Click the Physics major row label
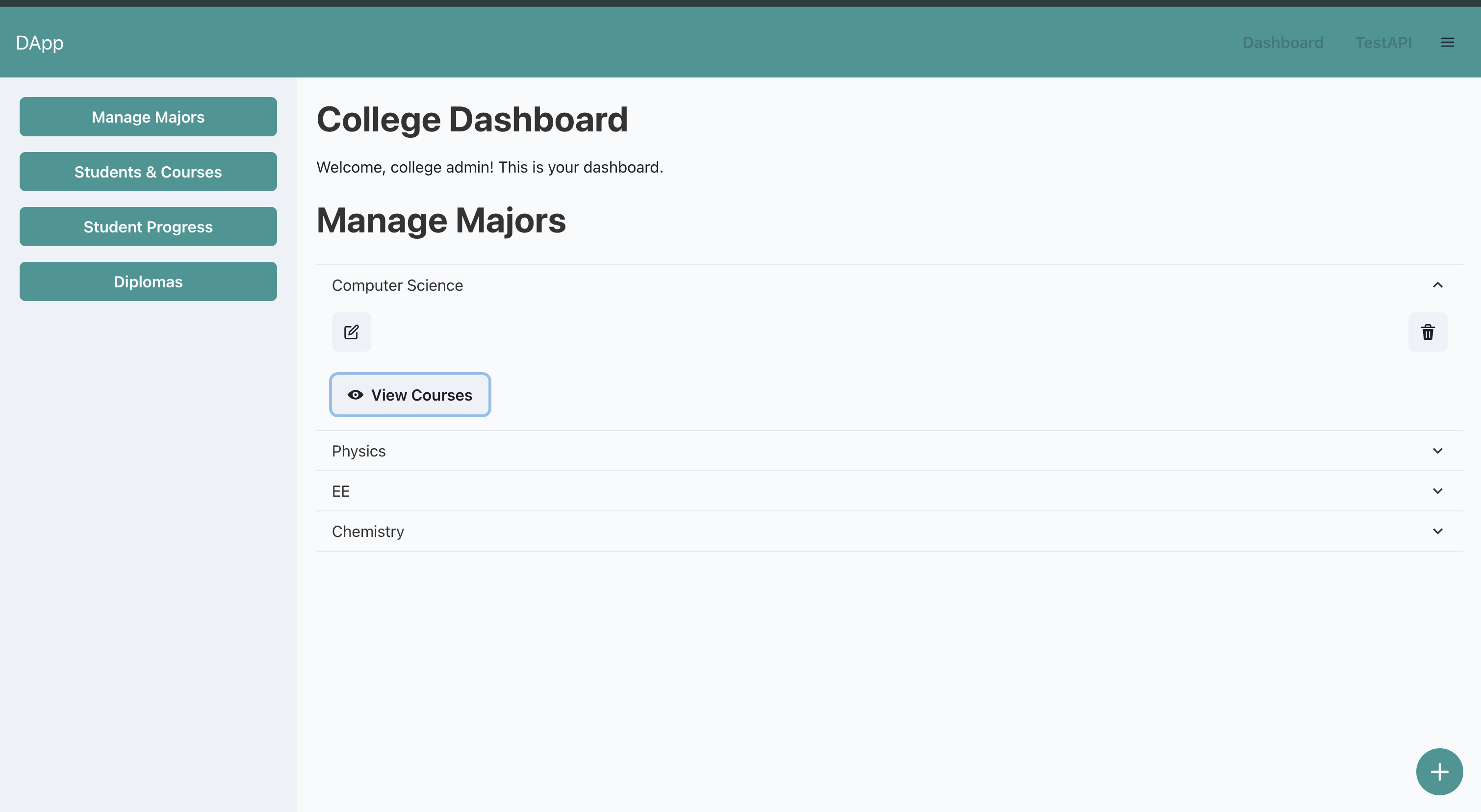1481x812 pixels. pos(359,451)
